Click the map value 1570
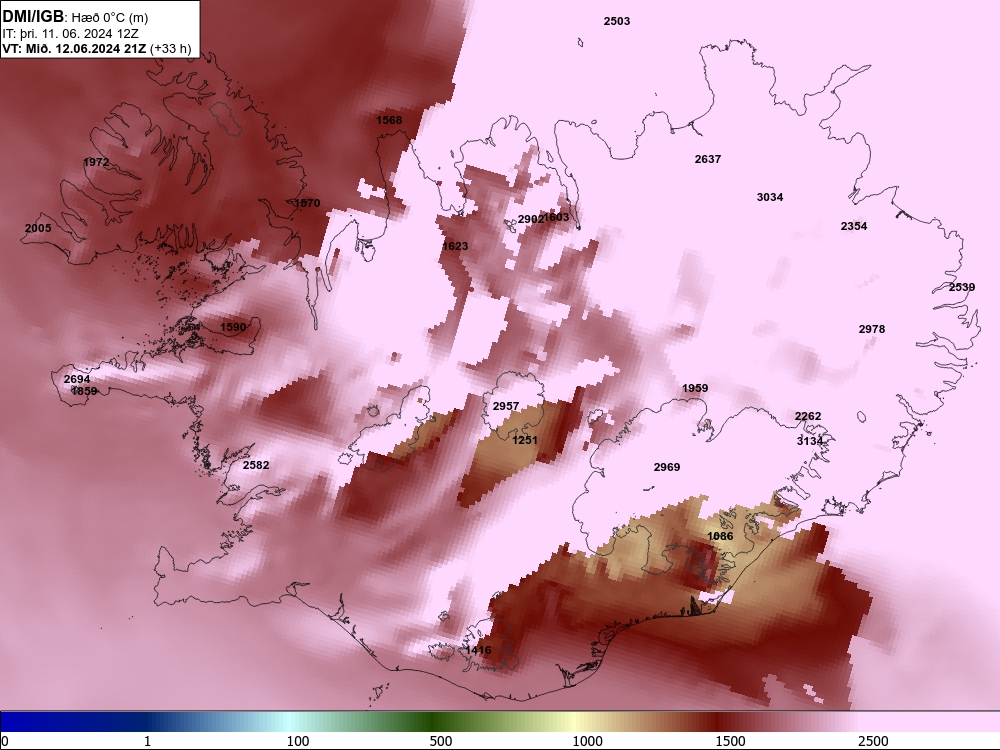Viewport: 1000px width, 750px height. point(307,203)
